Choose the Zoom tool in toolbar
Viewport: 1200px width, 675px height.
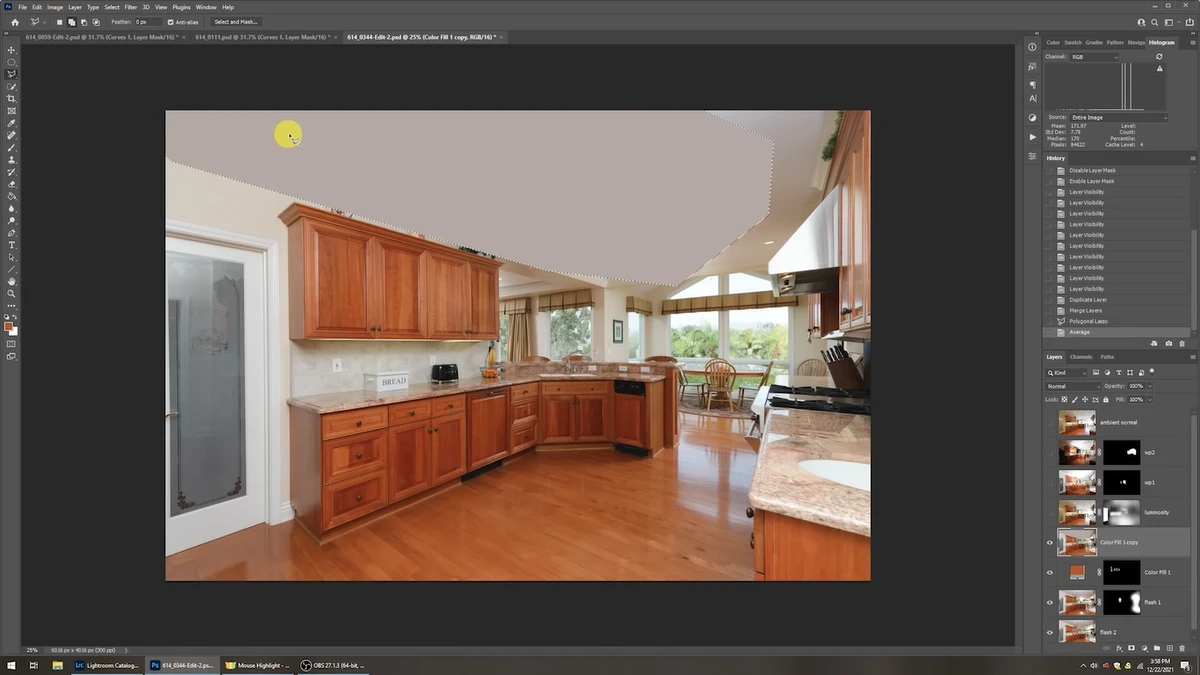point(12,294)
